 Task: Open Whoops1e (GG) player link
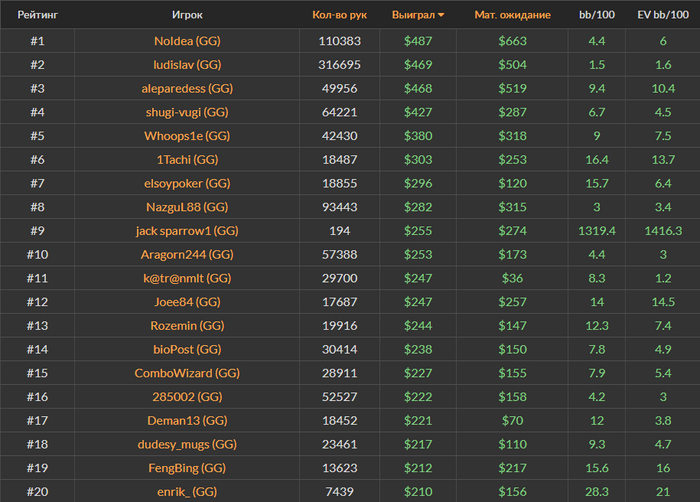(187, 136)
